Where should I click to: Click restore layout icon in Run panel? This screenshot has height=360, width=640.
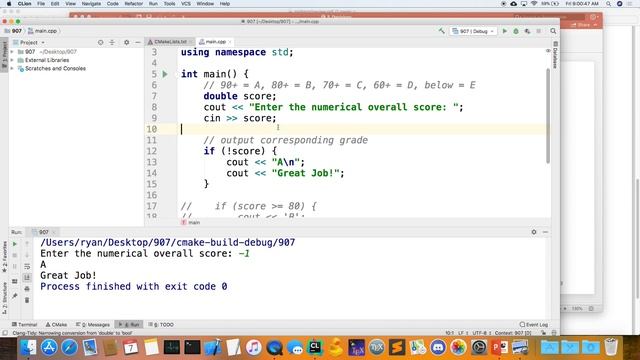pos(15,281)
